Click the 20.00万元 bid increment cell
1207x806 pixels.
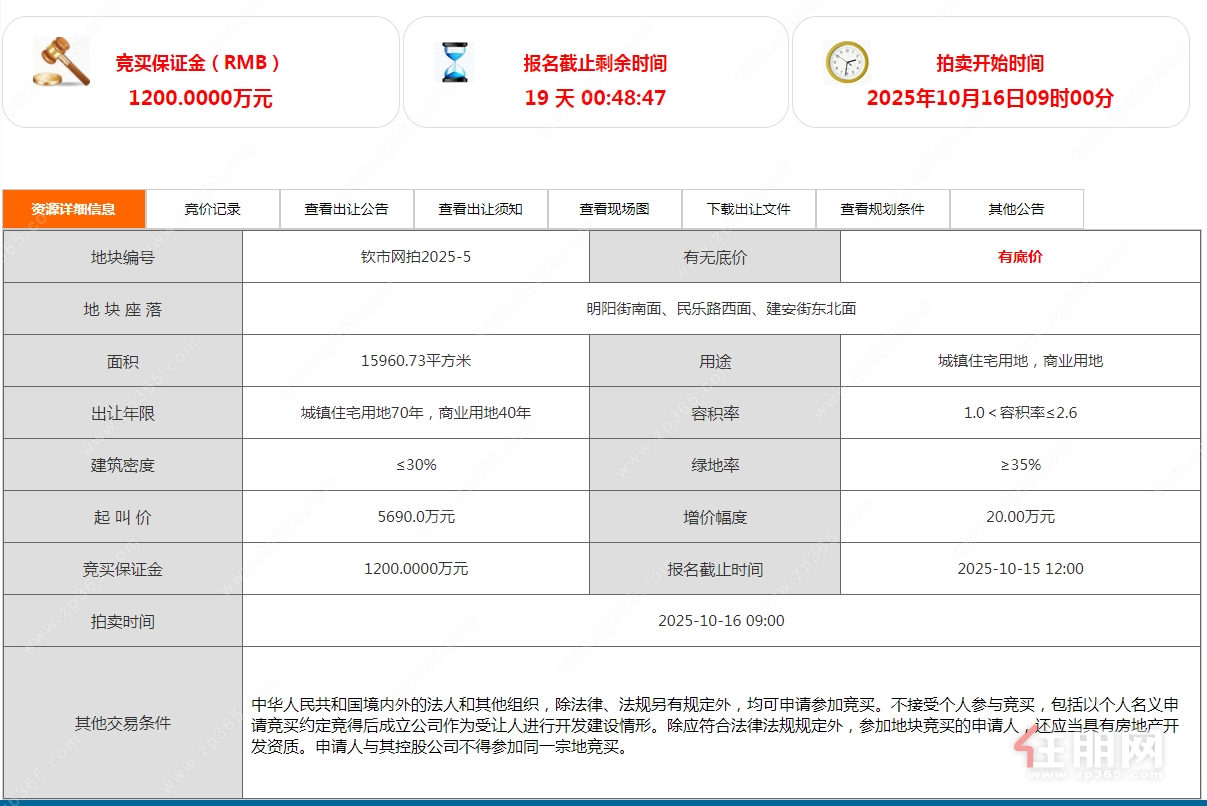tap(1020, 517)
